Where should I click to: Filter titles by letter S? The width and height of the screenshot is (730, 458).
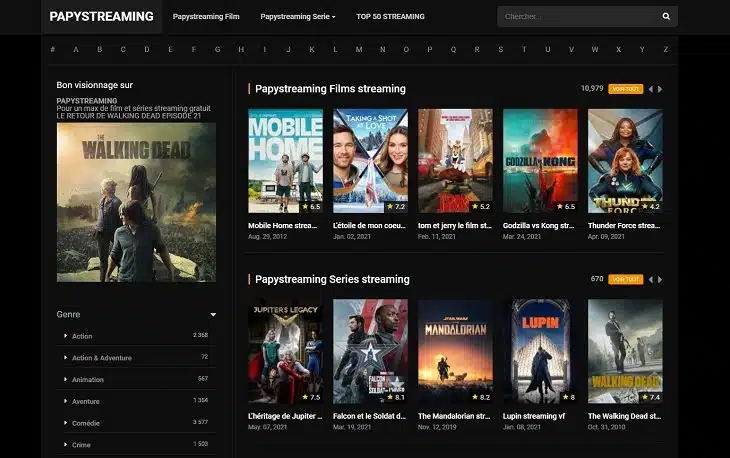click(500, 49)
